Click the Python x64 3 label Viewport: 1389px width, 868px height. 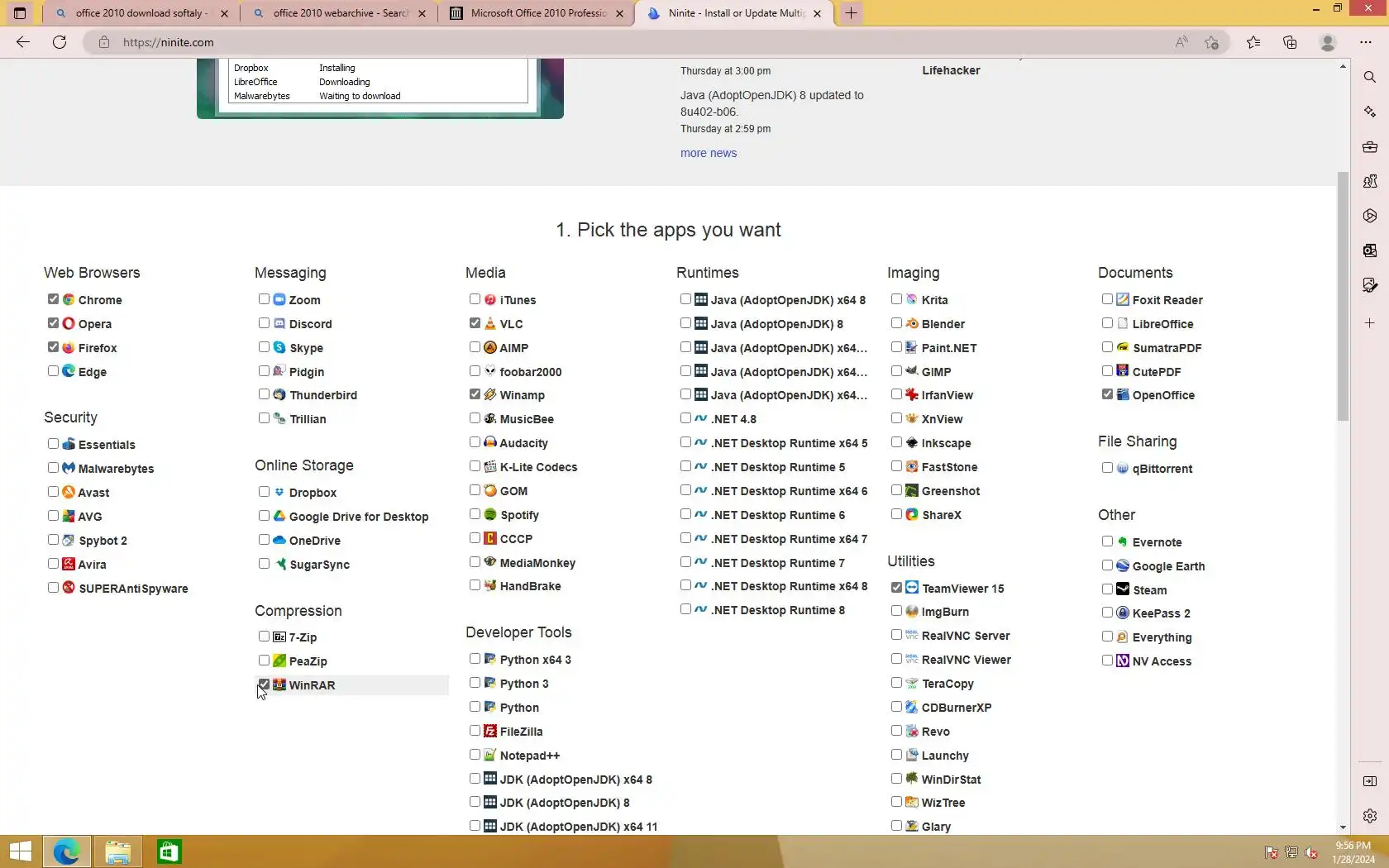(x=536, y=660)
